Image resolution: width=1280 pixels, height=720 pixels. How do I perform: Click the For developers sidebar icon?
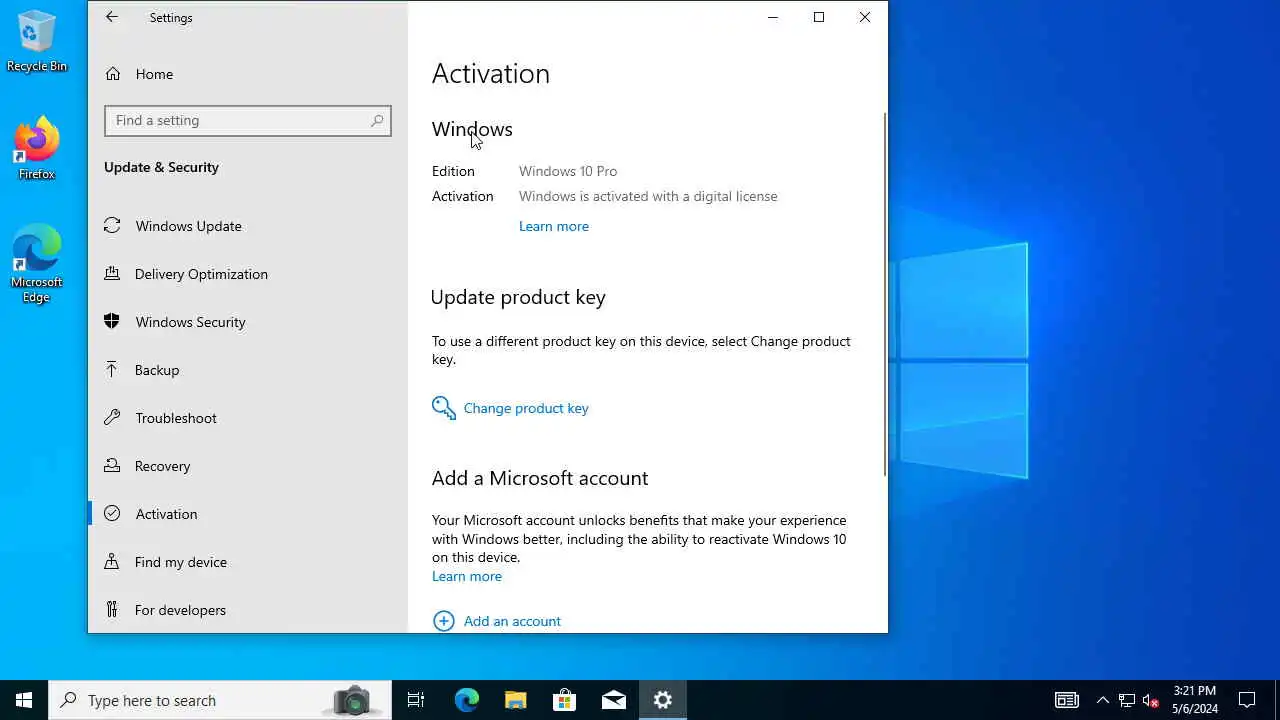pyautogui.click(x=113, y=609)
